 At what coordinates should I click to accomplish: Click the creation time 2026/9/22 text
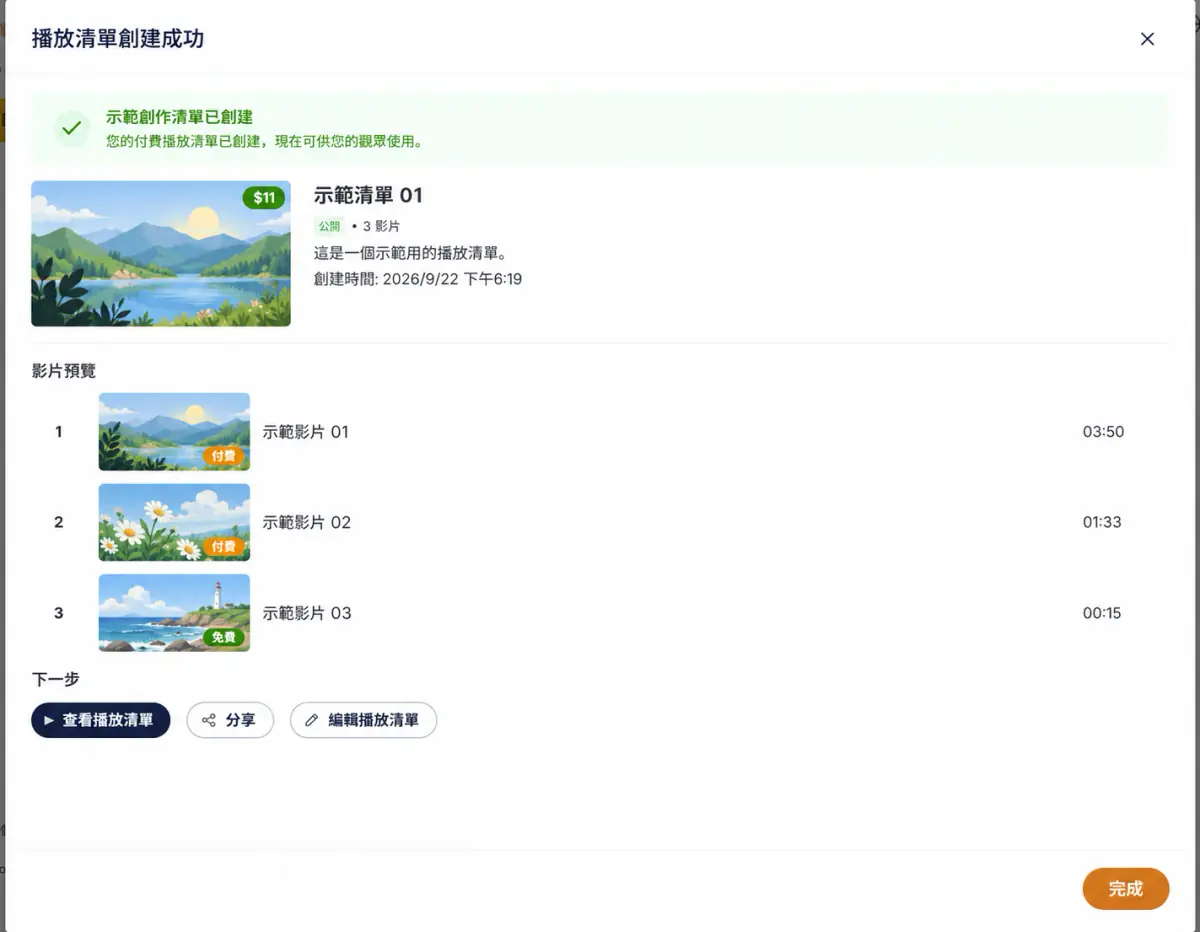pos(418,279)
